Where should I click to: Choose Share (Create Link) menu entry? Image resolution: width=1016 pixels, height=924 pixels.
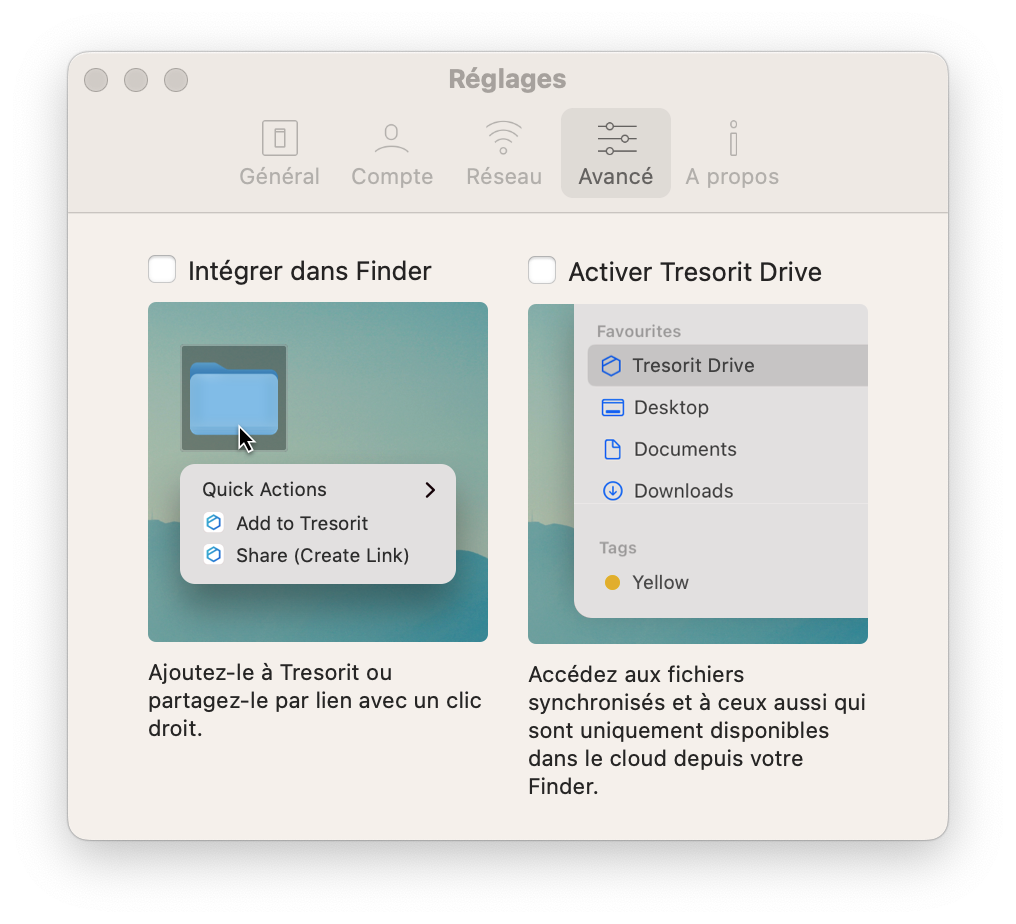pos(322,555)
